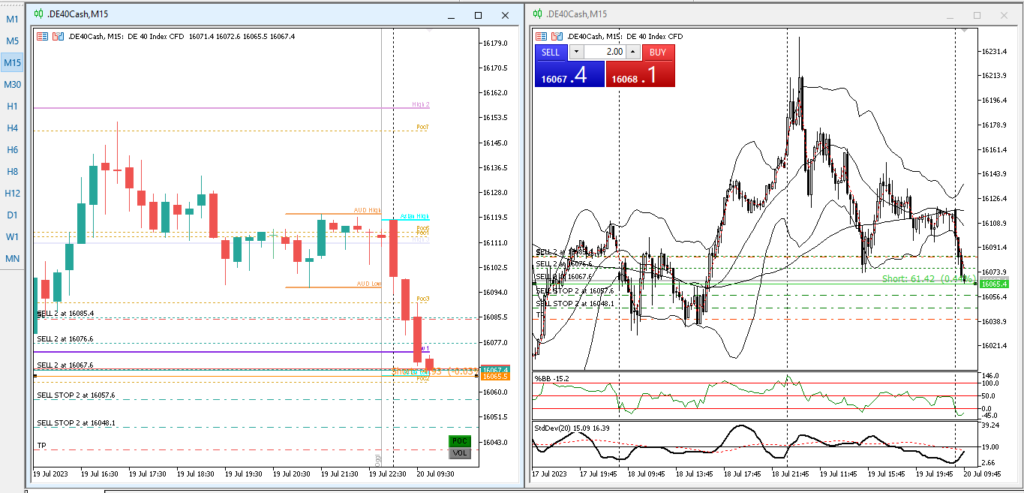Viewport: 1024px width, 493px height.
Task: Close the left .DE40Cash chart window
Action: 505,14
